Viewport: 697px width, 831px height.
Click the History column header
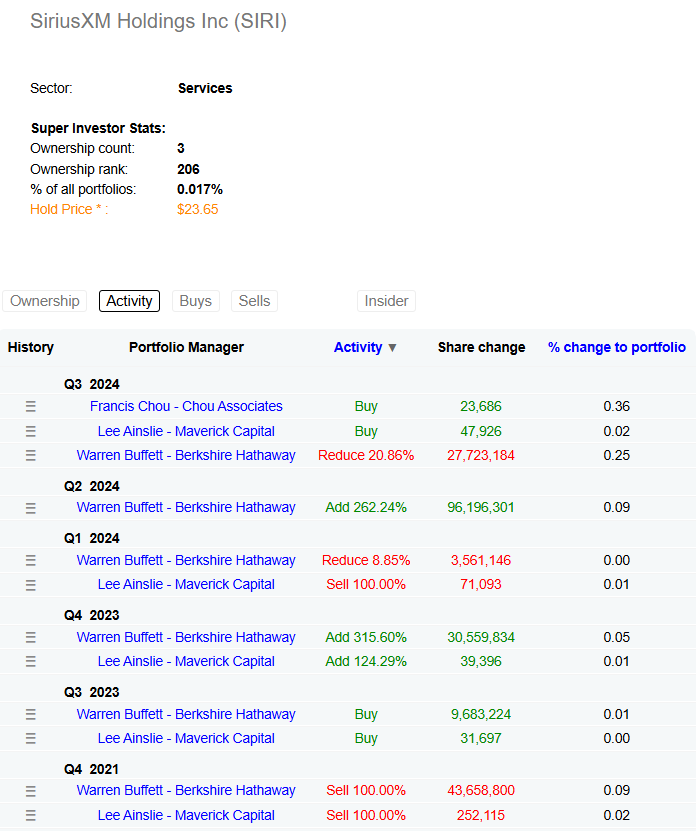[31, 347]
